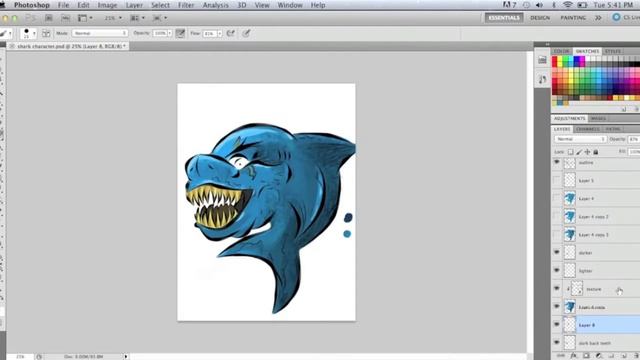Open the CS Live icon
This screenshot has width=640, height=360.
pos(616,18)
